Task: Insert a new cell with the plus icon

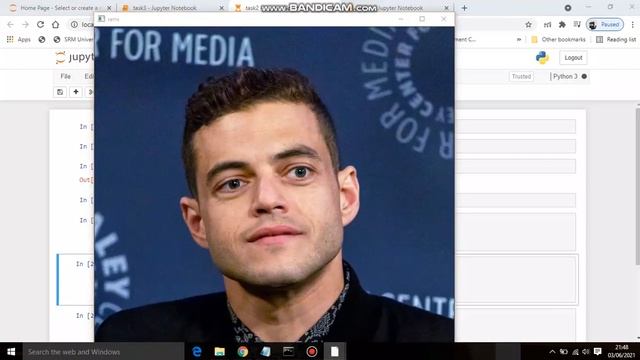Action: point(76,92)
